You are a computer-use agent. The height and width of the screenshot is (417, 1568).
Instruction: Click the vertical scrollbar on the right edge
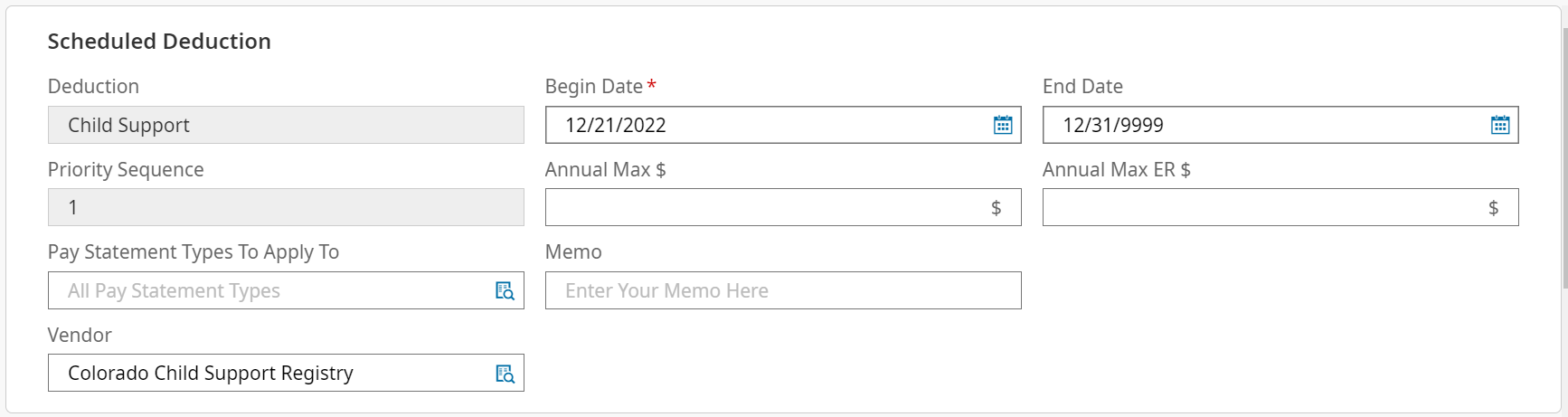pyautogui.click(x=1564, y=154)
